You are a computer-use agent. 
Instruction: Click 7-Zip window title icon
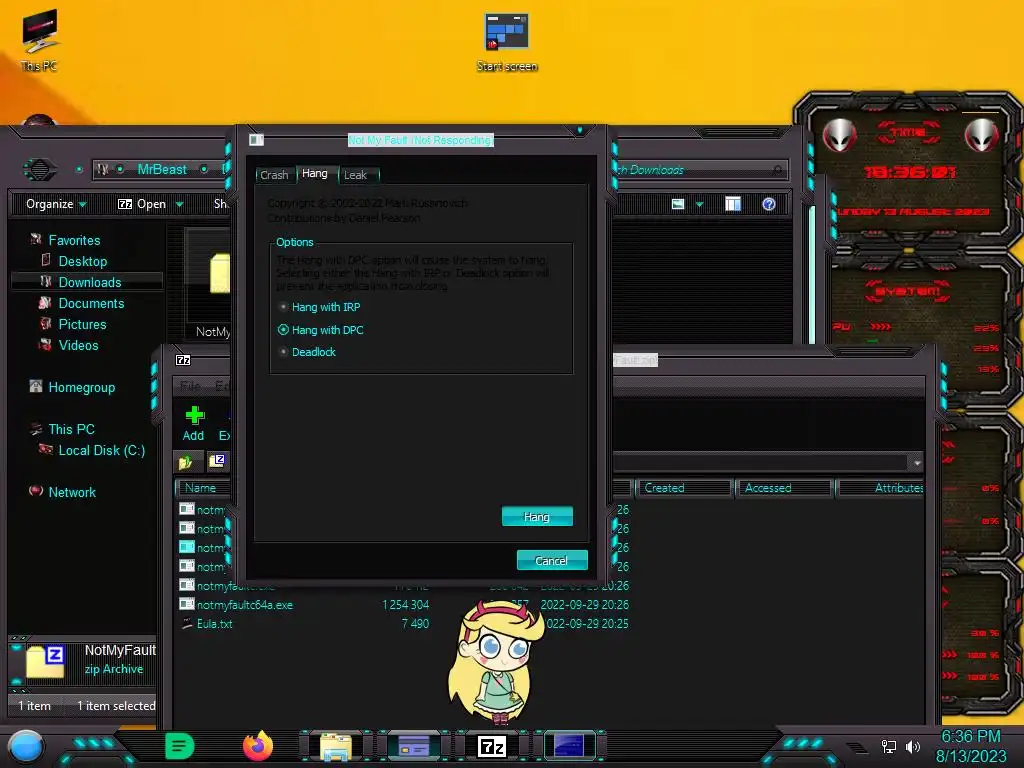[183, 360]
